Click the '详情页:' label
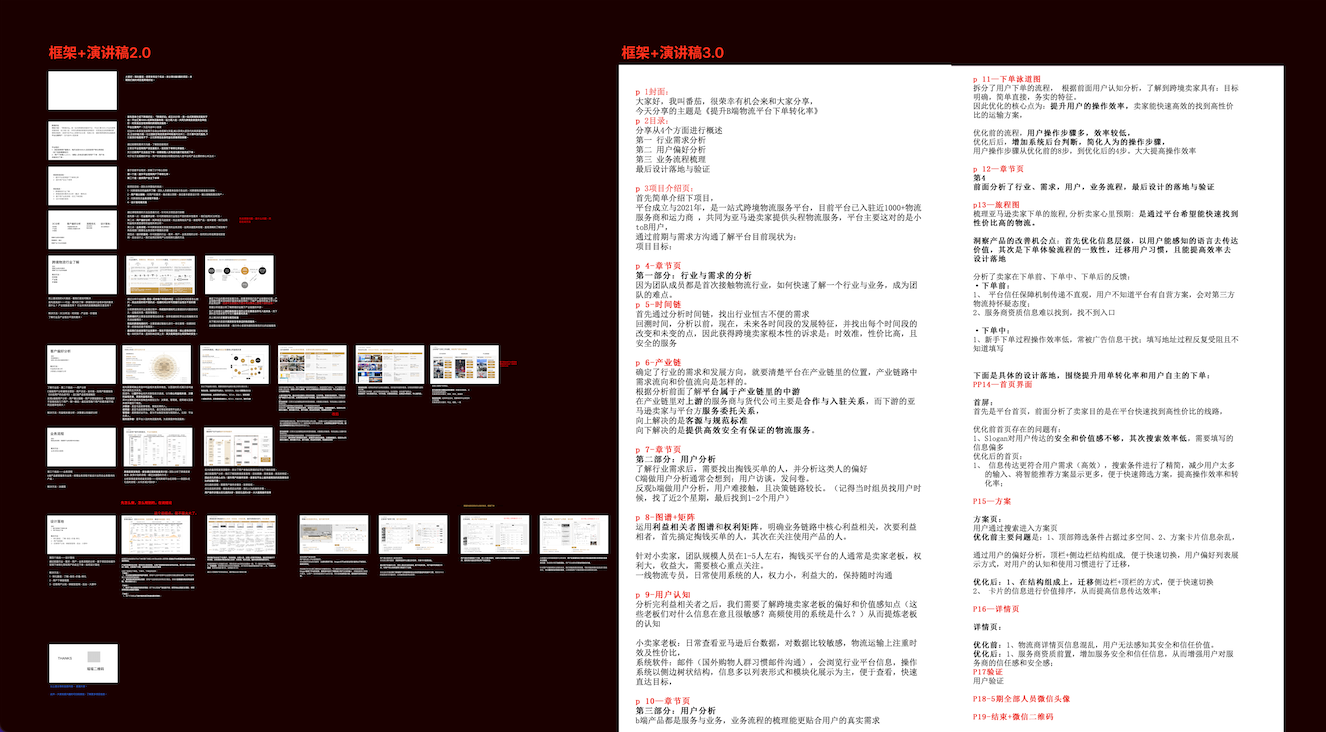The height and width of the screenshot is (732, 1326). [988, 627]
